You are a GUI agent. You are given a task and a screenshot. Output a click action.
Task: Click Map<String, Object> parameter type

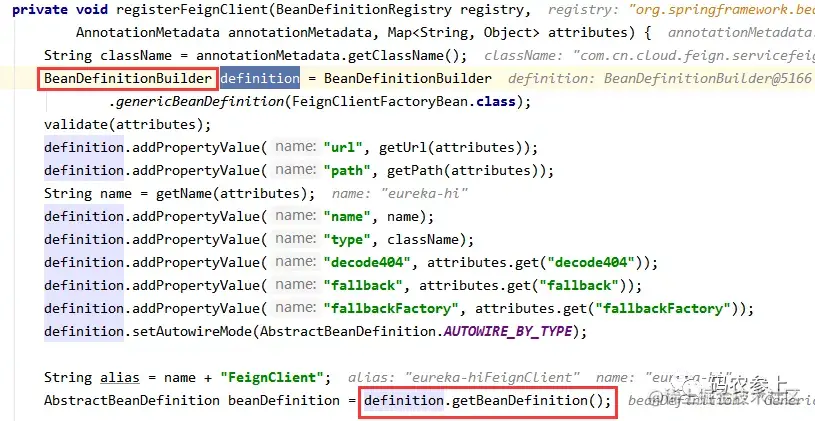(464, 33)
